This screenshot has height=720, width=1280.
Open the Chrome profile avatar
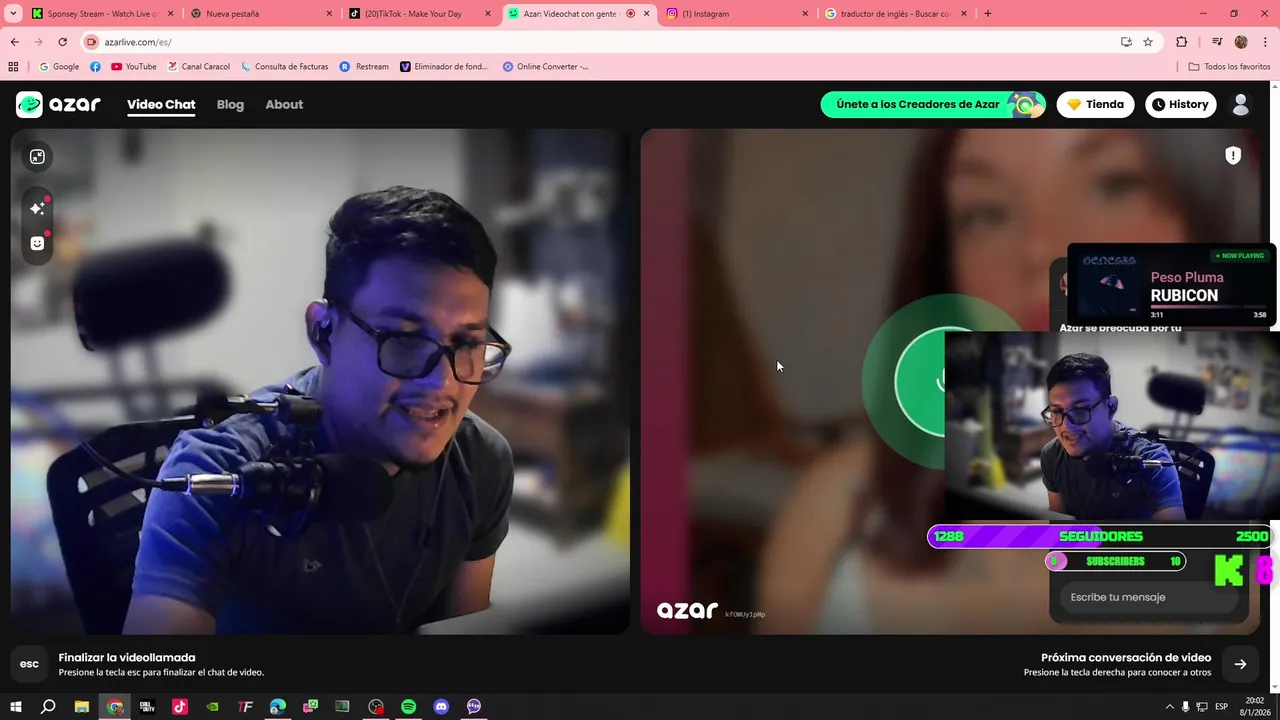click(1241, 42)
